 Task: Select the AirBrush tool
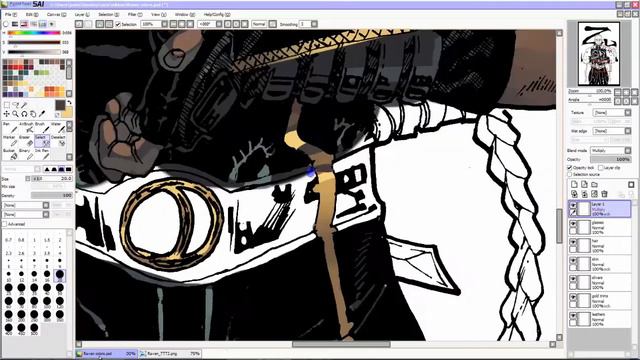click(x=25, y=127)
